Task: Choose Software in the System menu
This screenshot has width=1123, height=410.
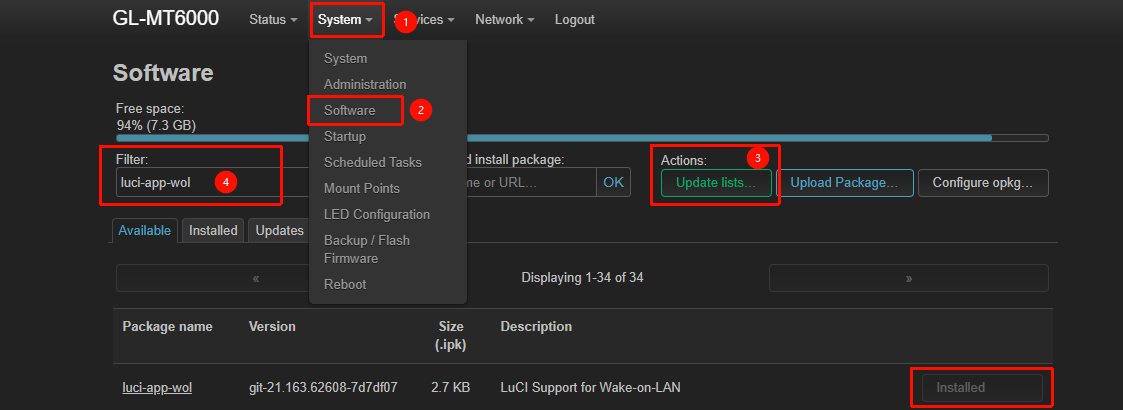Action: pos(349,110)
